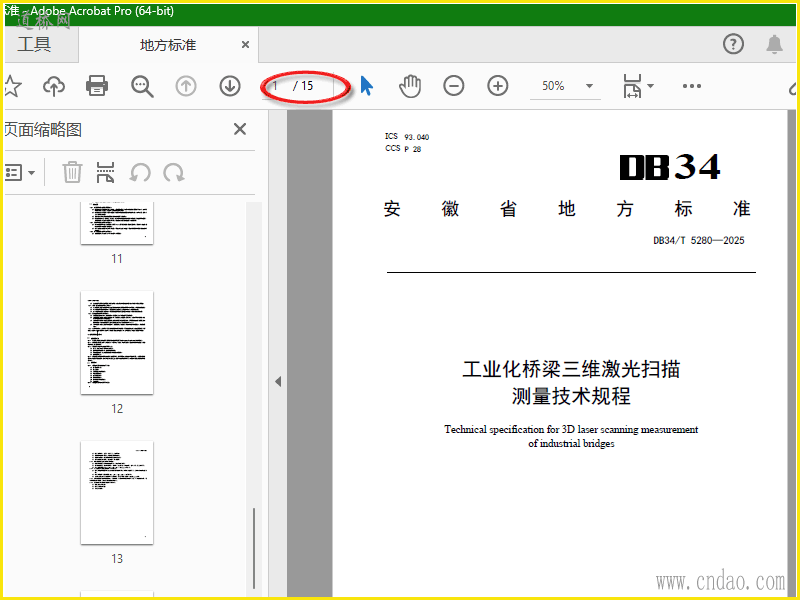Click the 测量技术规程 title line

(x=571, y=396)
